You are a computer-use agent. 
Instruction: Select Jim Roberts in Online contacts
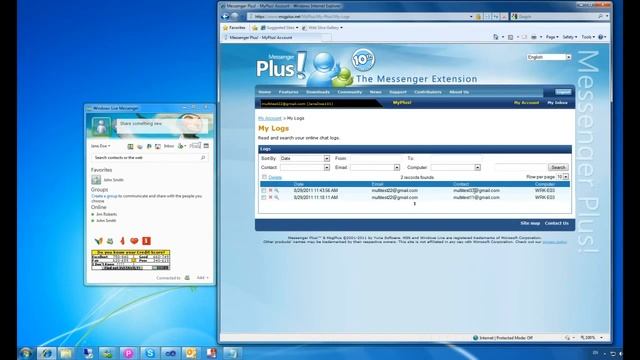tap(107, 214)
